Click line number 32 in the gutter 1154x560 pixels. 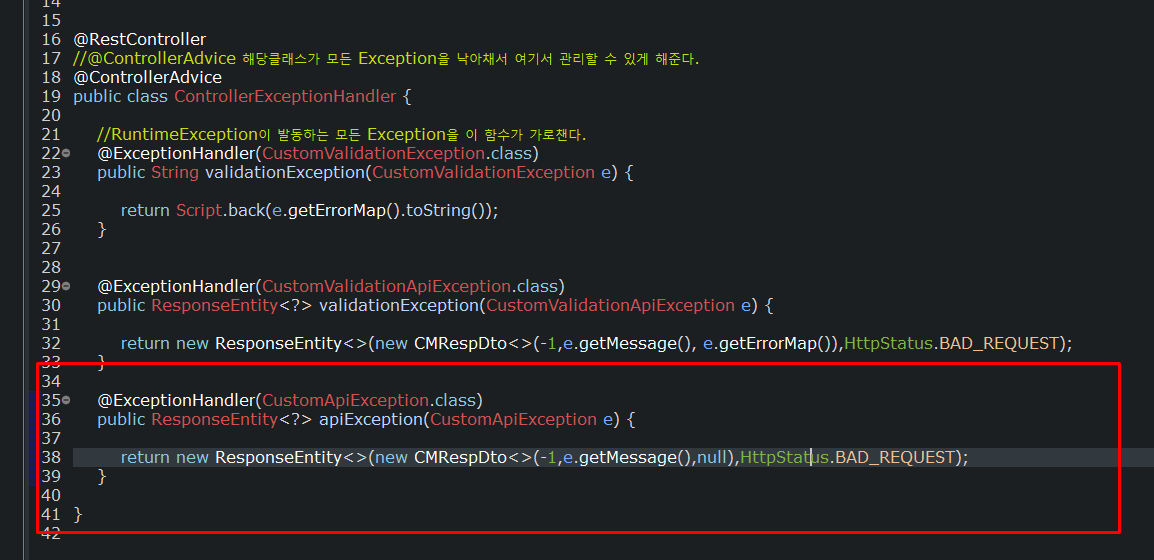point(52,343)
